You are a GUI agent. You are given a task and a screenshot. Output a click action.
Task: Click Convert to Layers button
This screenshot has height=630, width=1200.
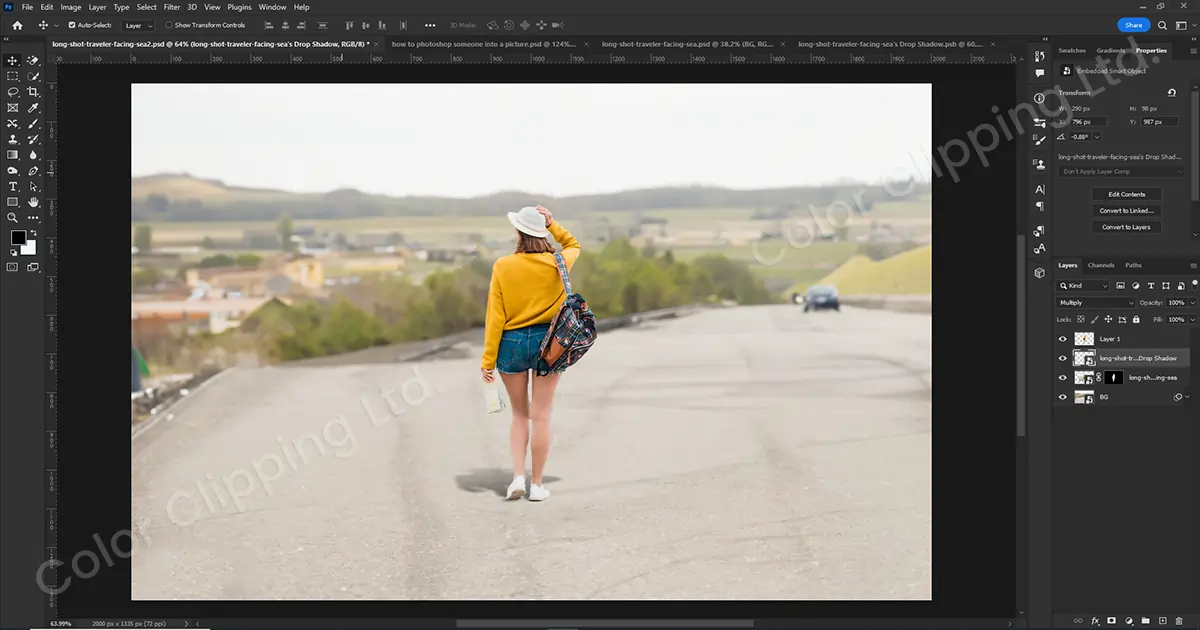1127,227
